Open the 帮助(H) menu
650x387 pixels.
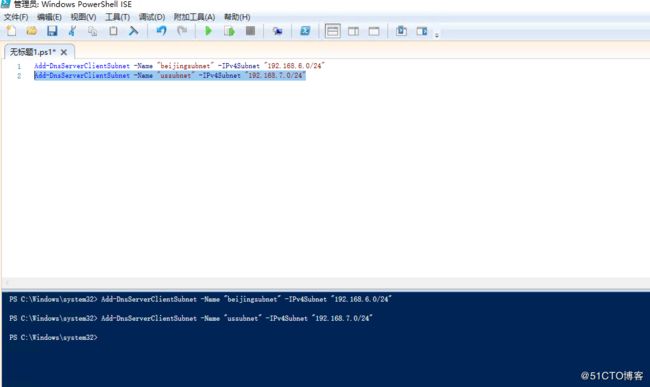point(237,17)
